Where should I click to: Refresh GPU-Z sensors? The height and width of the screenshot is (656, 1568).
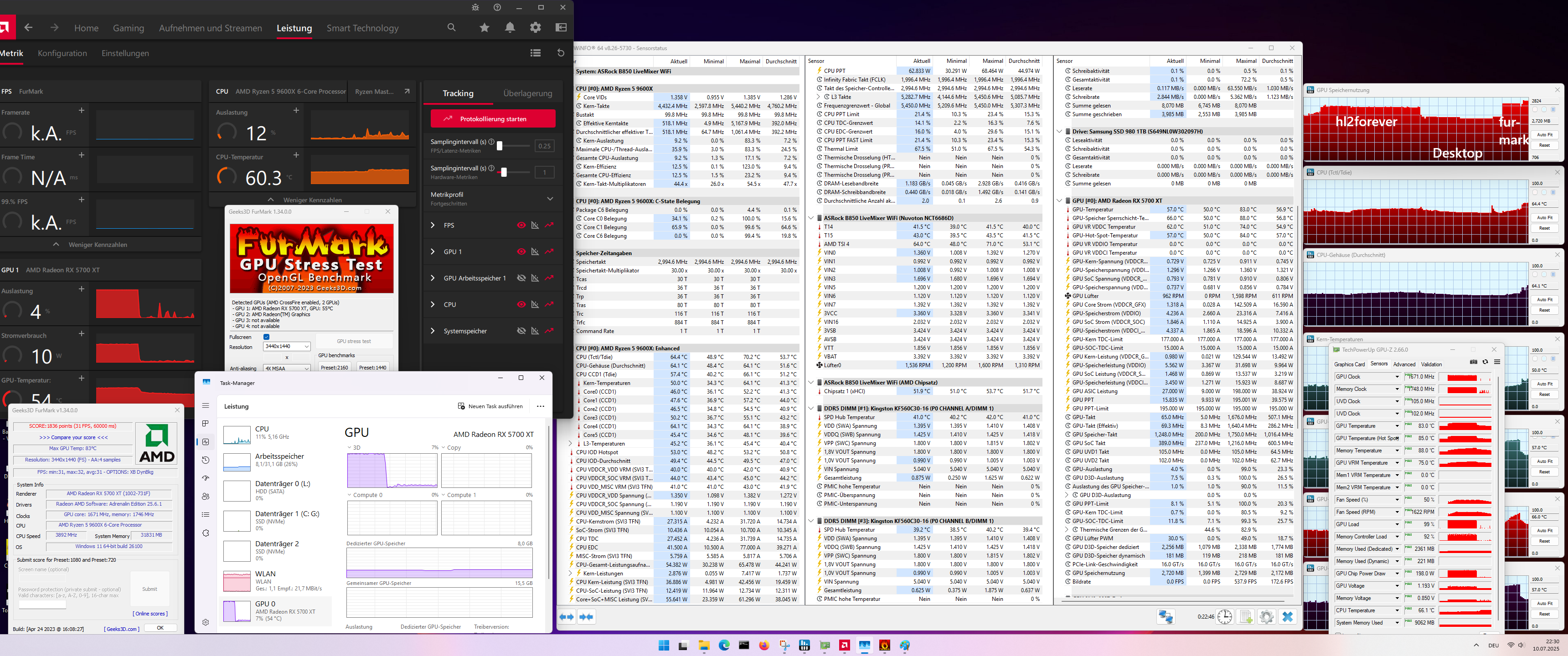[1485, 362]
